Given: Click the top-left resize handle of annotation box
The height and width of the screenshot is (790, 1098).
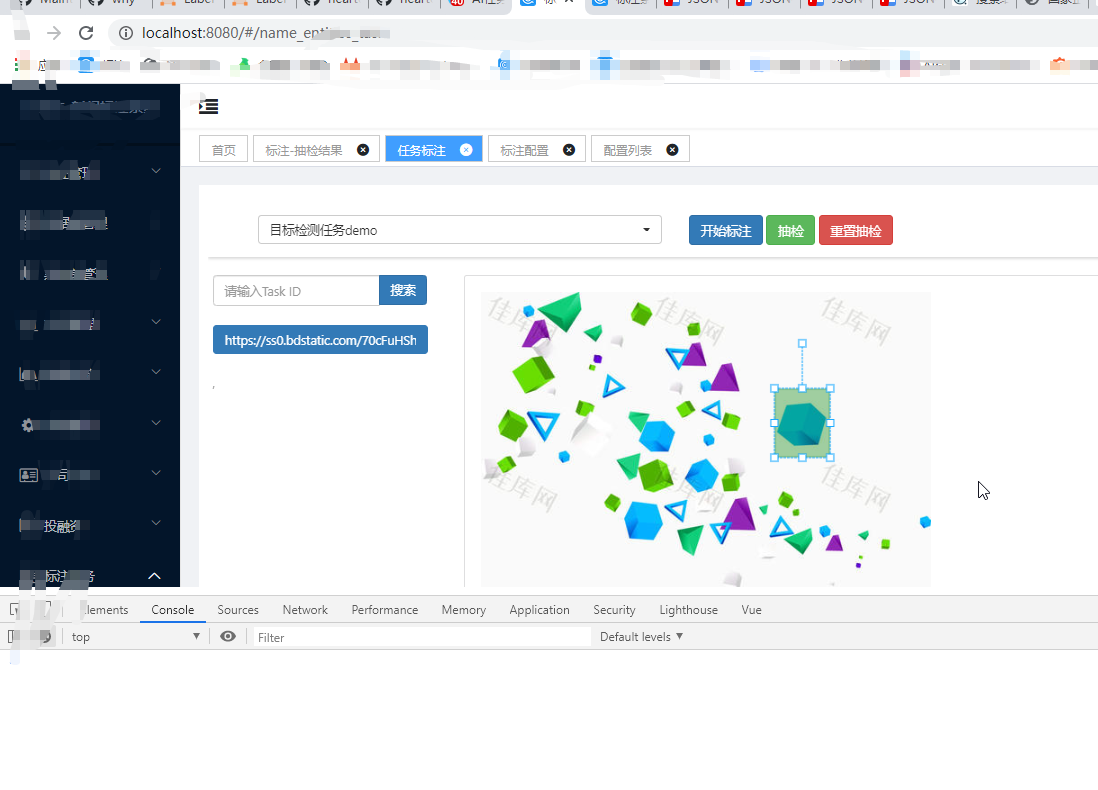Looking at the screenshot, I should [x=774, y=388].
